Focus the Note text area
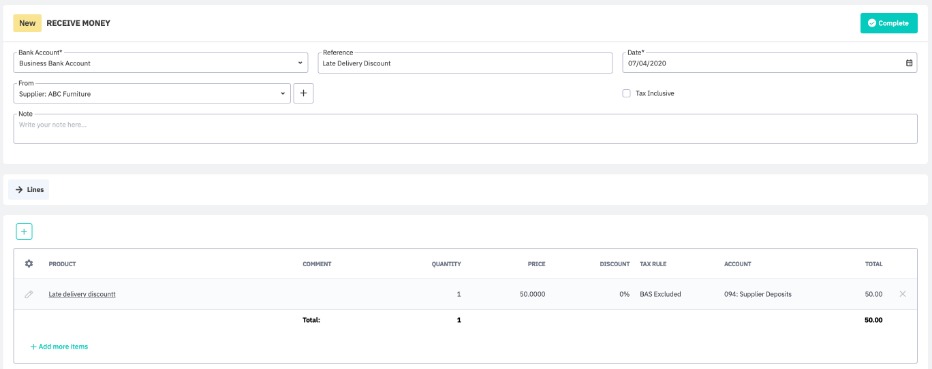Image resolution: width=932 pixels, height=369 pixels. point(465,129)
